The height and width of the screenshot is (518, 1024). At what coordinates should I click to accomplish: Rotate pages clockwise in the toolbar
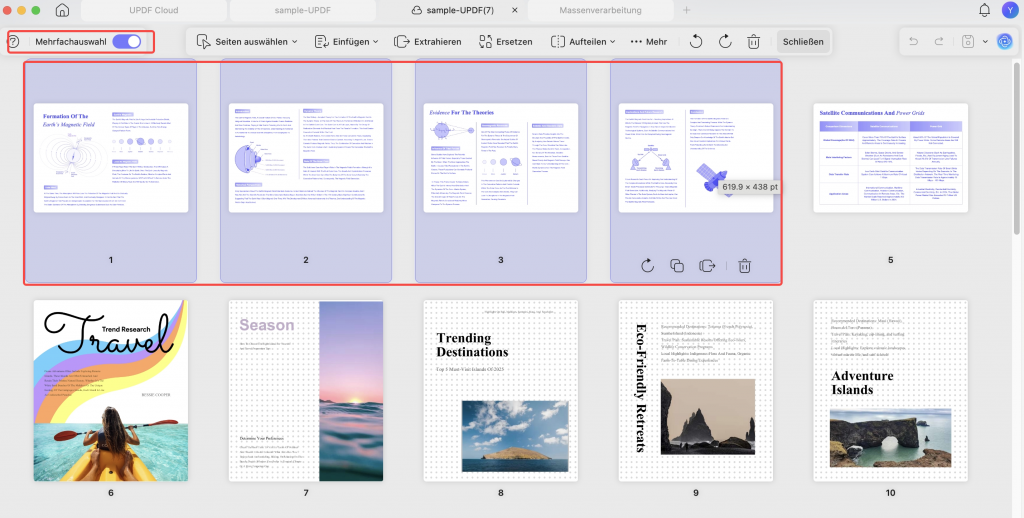tap(725, 42)
